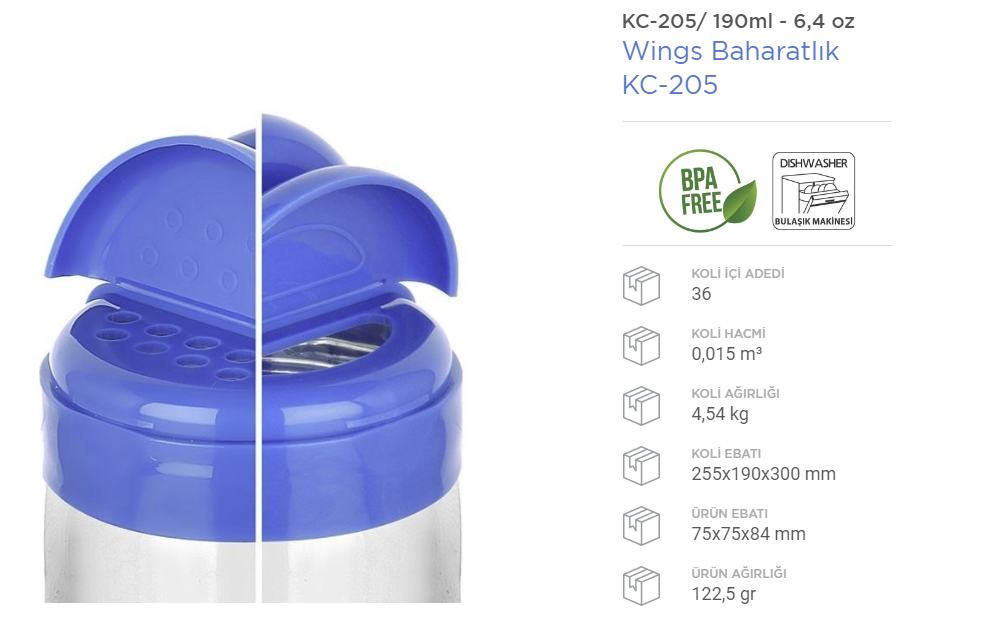The image size is (988, 641).
Task: Click the 0,015 m³ carton volume value
Action: point(727,354)
